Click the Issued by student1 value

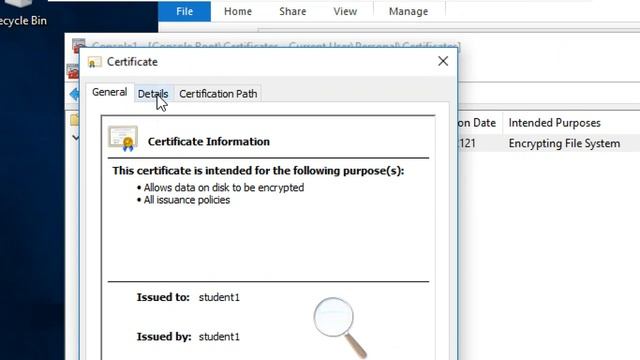219,337
